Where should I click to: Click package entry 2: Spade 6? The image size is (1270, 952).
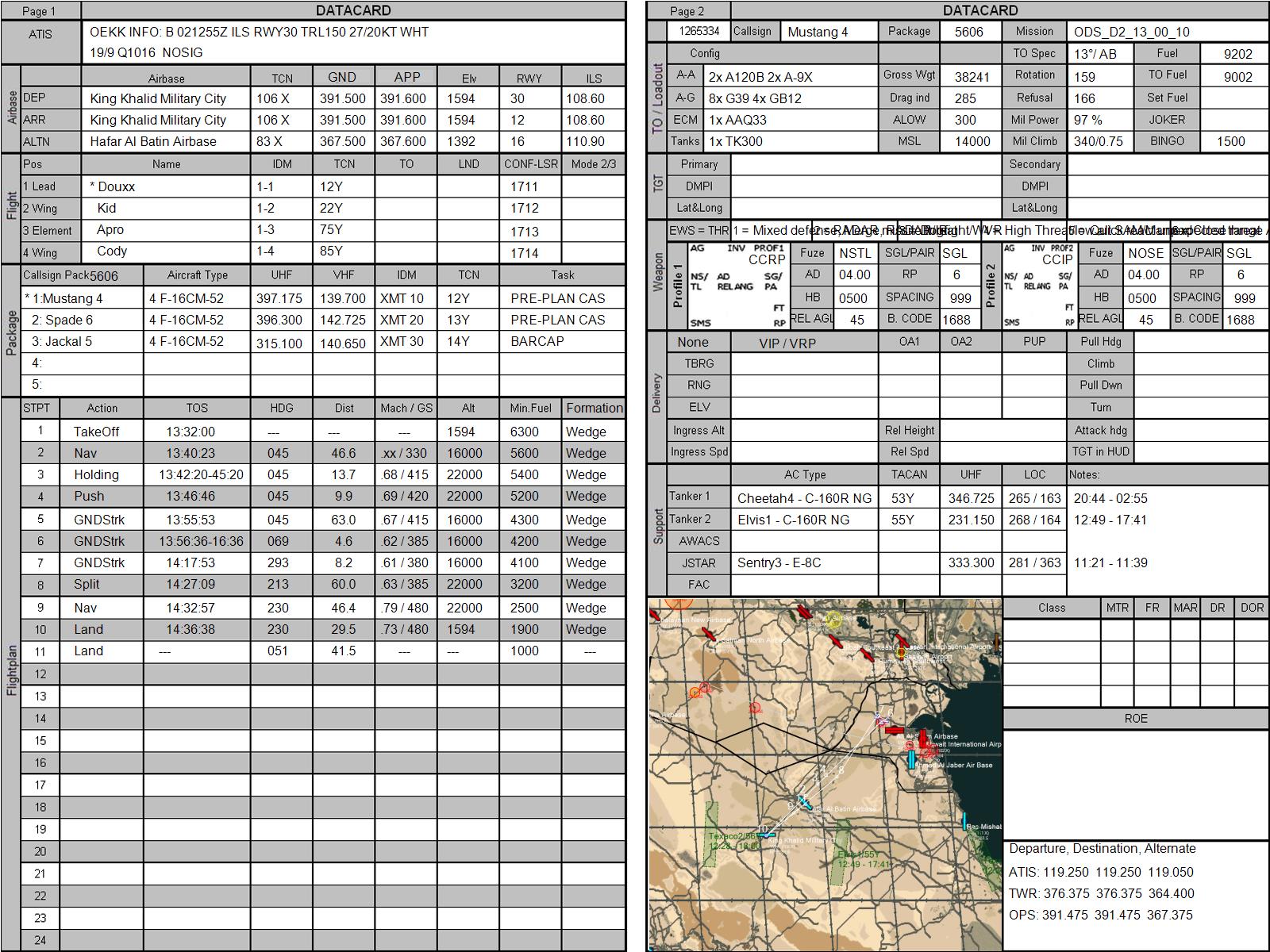tap(62, 320)
